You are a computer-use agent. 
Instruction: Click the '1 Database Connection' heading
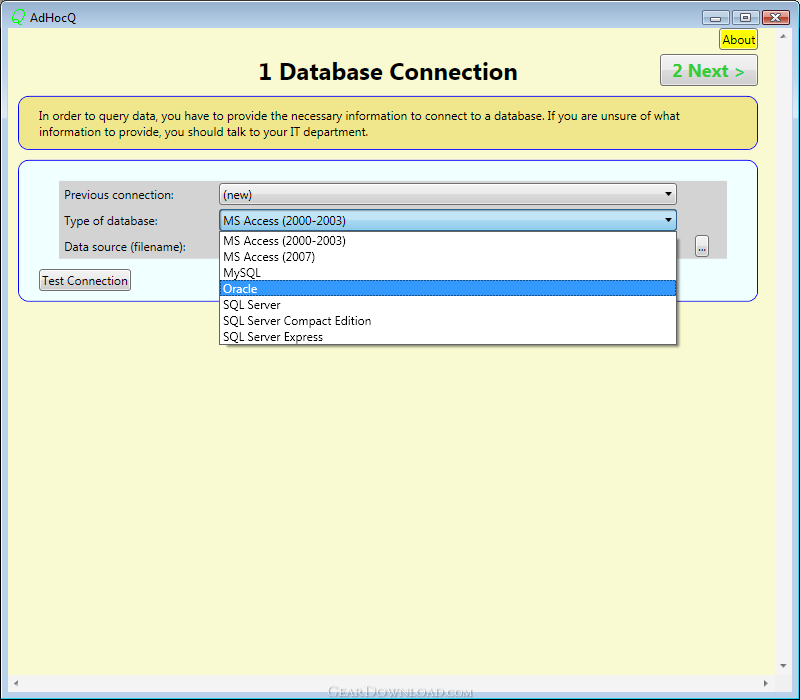point(388,71)
